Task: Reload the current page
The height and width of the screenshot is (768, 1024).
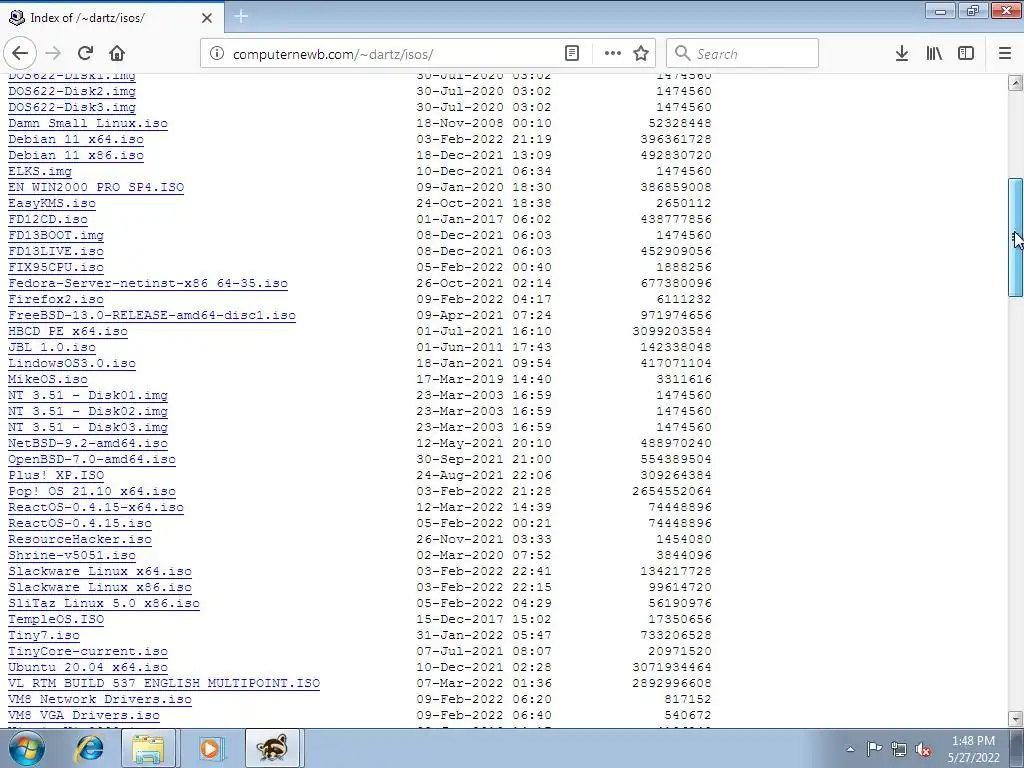Action: (85, 54)
